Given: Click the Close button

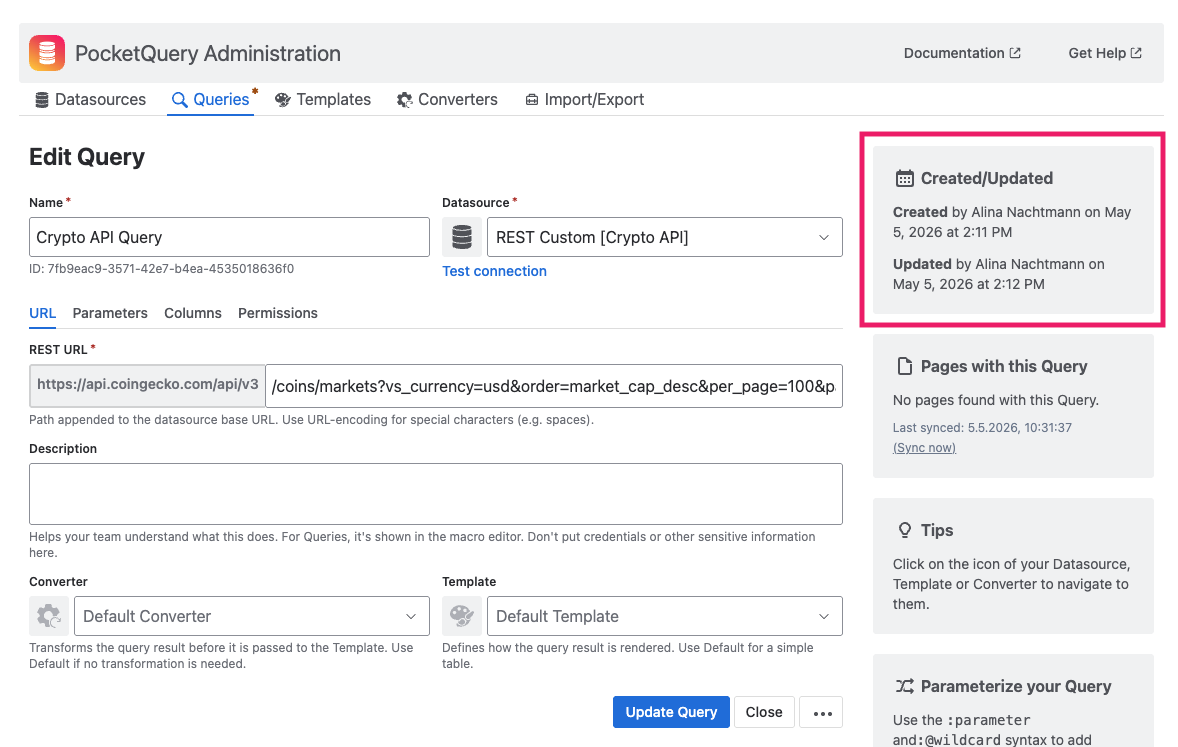Looking at the screenshot, I should 764,712.
